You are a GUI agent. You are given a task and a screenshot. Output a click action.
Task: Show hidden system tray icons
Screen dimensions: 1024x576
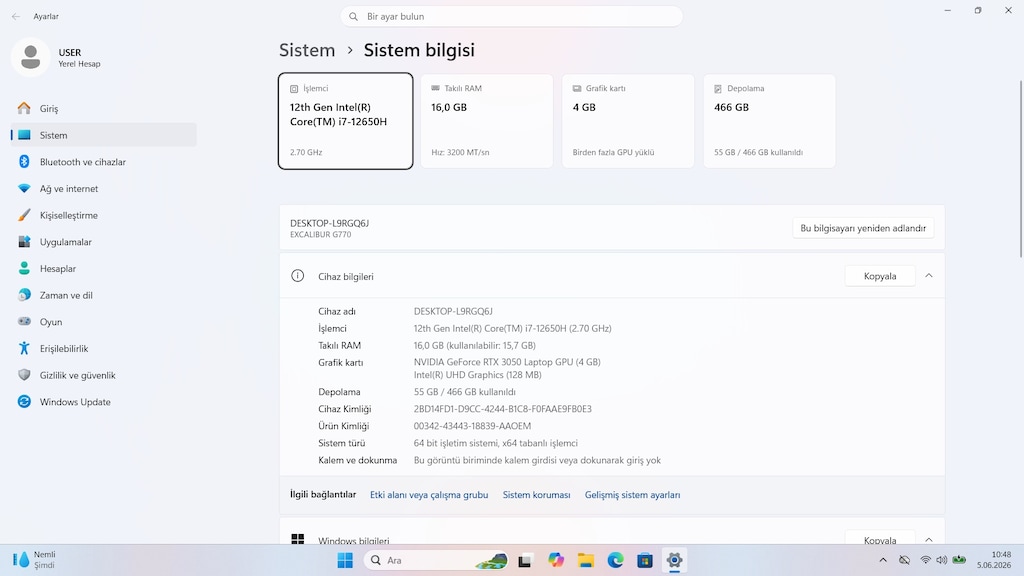883,560
